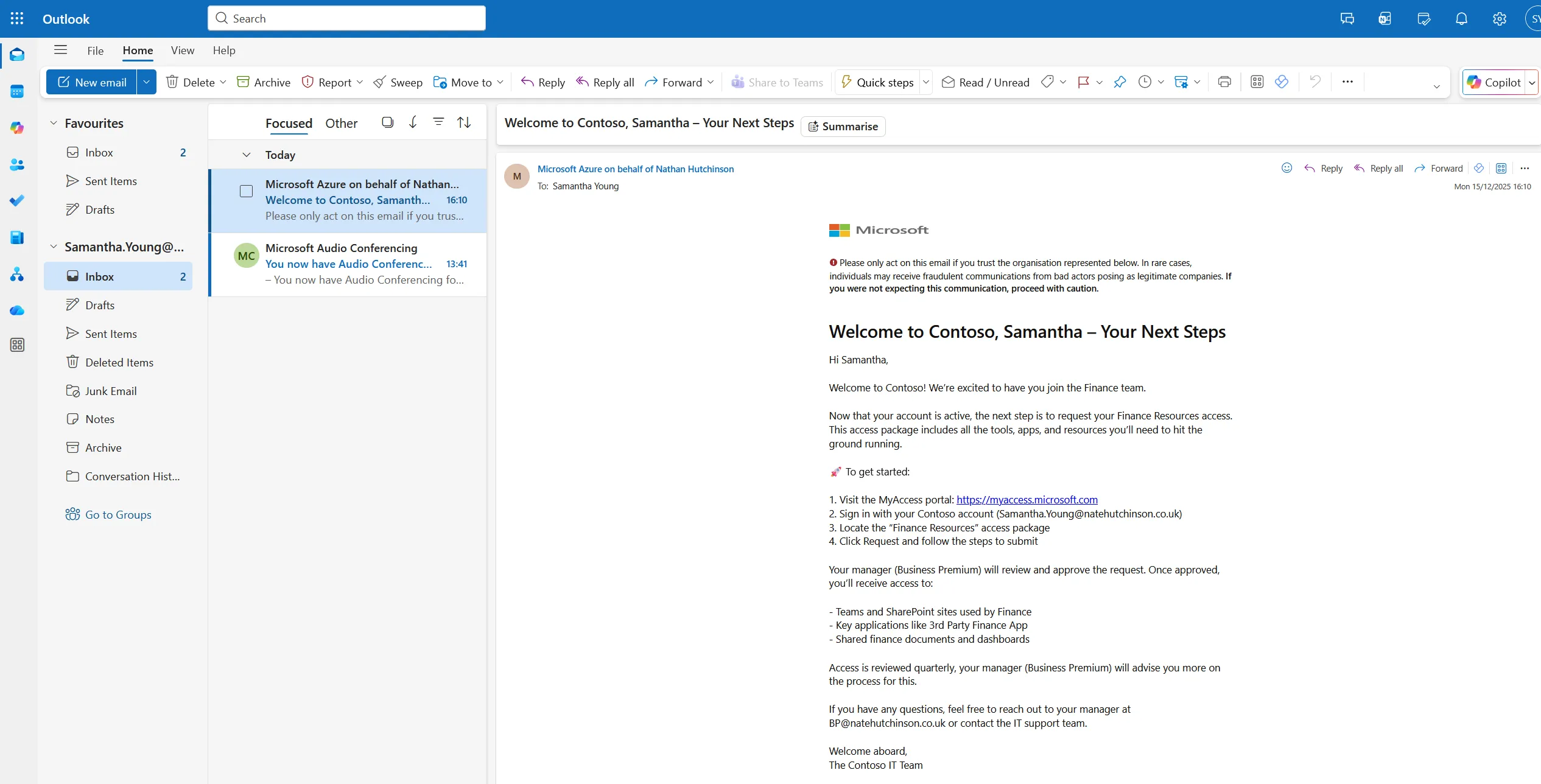
Task: Open the app launcher waffle icon
Action: (x=17, y=18)
